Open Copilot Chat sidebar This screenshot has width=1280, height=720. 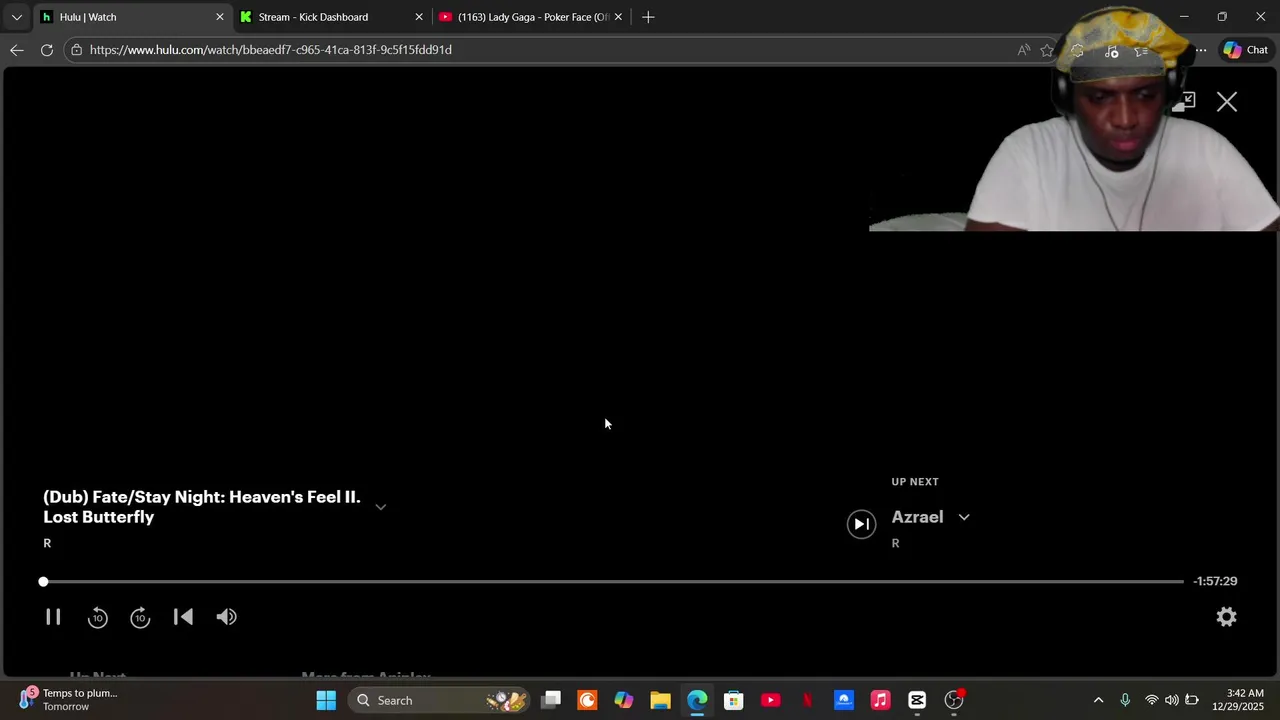(1245, 50)
